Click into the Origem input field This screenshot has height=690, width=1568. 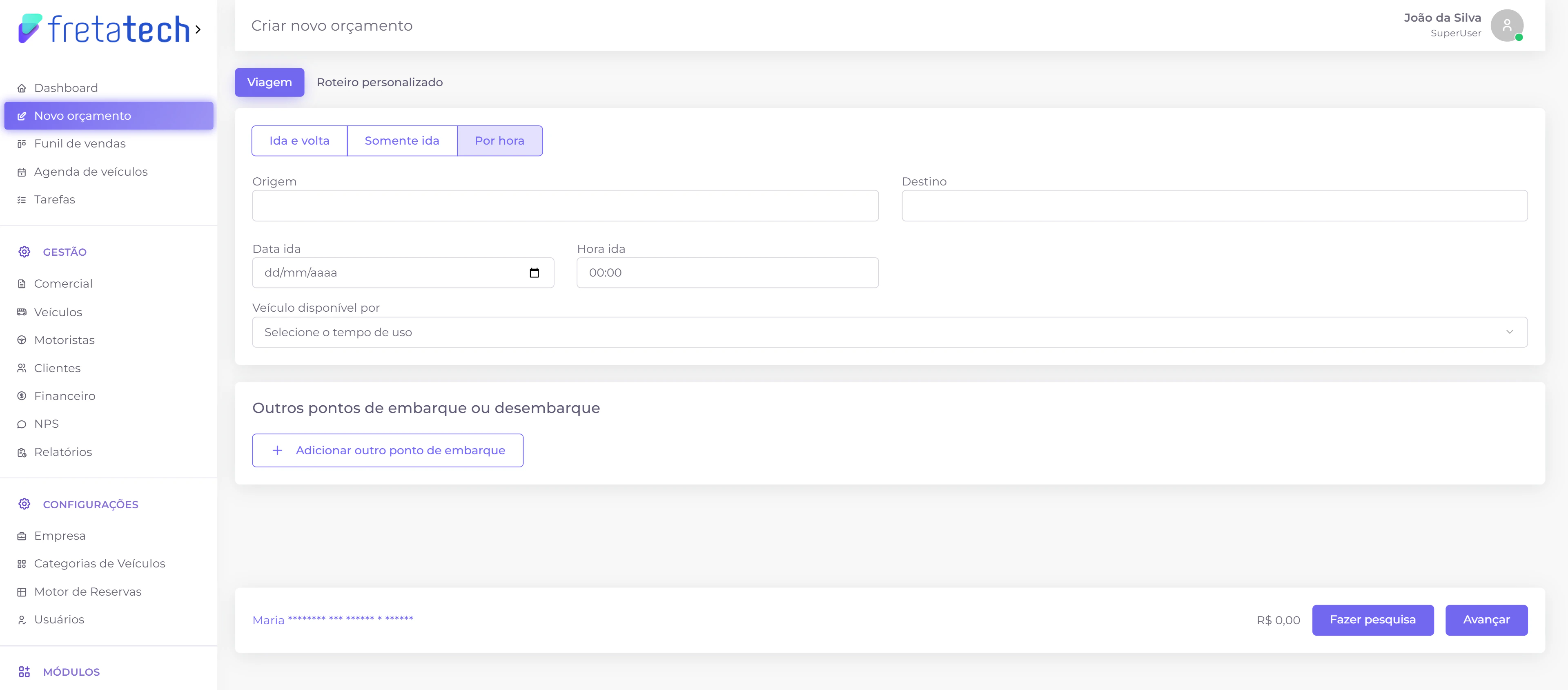(565, 206)
